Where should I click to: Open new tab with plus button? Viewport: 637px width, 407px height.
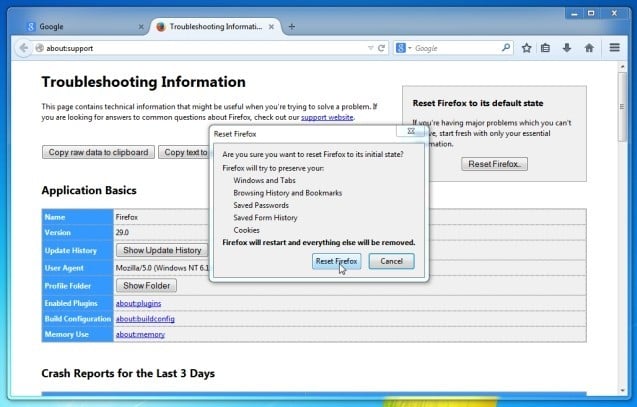point(292,25)
